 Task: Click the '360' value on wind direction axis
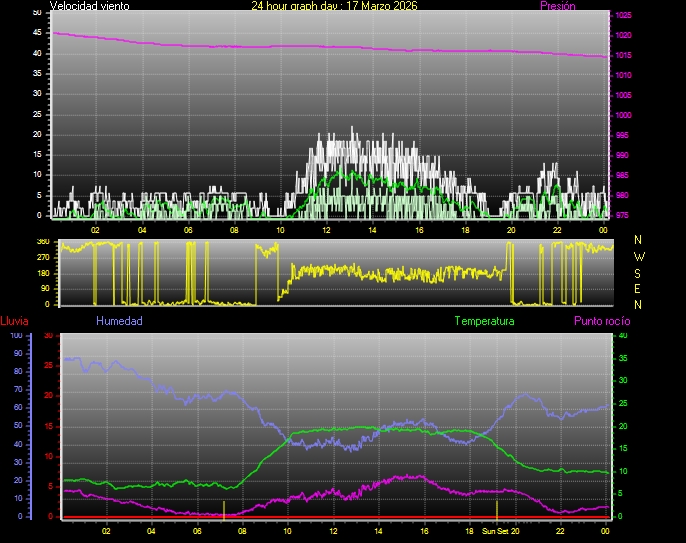pos(42,242)
